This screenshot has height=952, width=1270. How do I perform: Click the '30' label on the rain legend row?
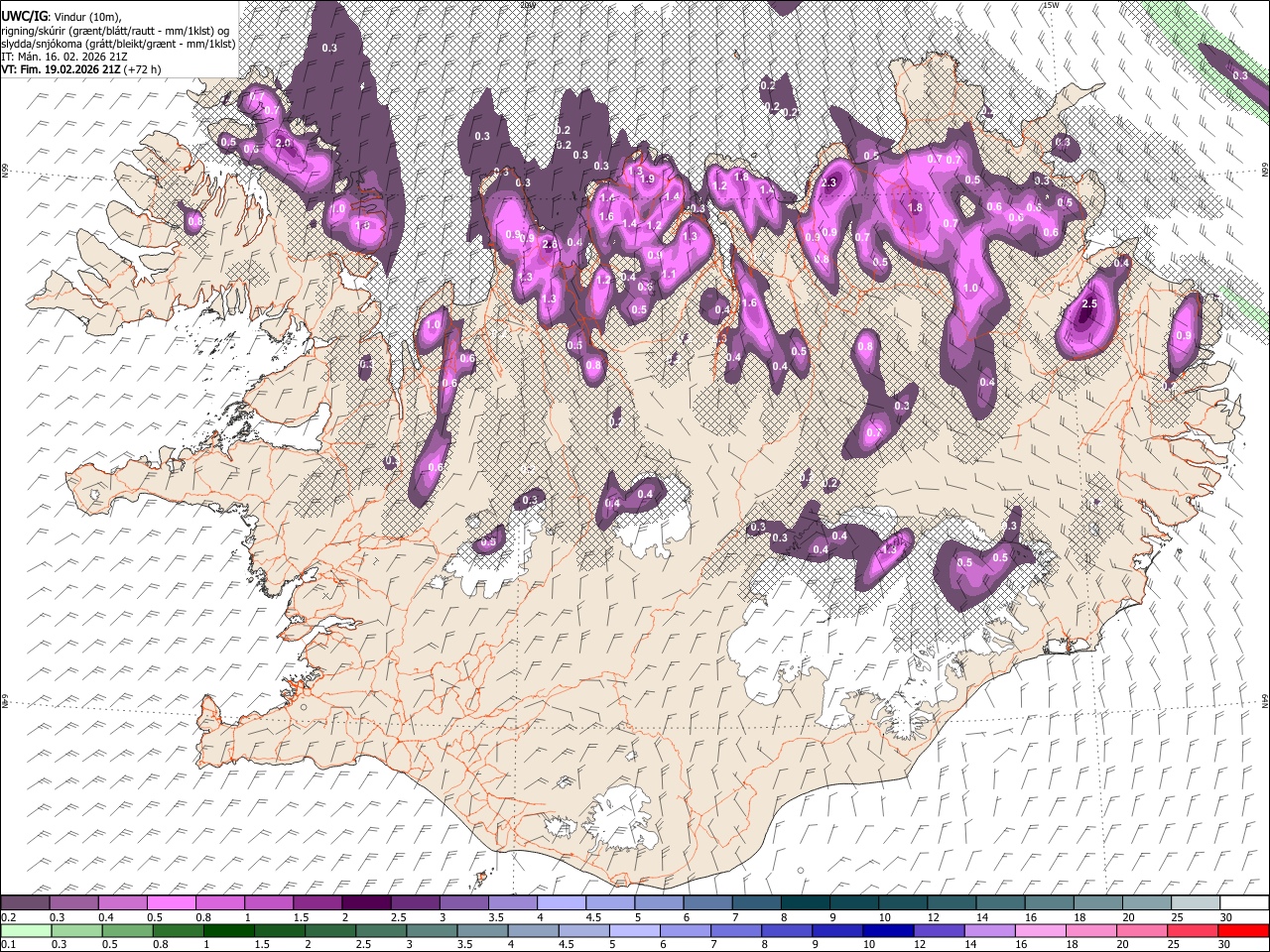[1224, 945]
